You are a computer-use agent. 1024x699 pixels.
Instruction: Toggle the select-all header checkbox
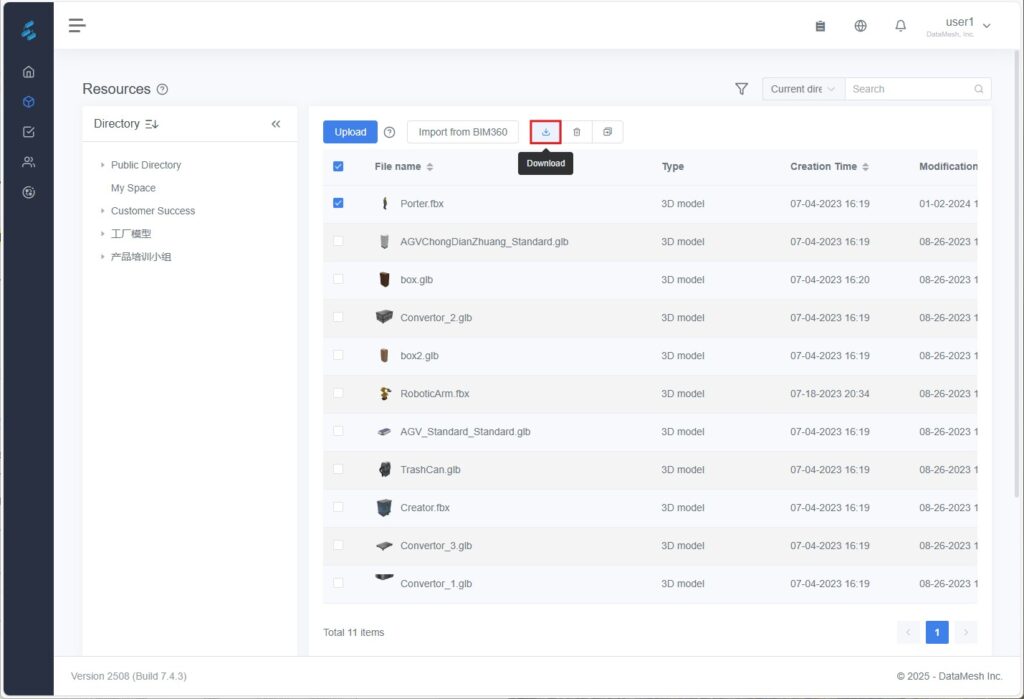point(338,166)
